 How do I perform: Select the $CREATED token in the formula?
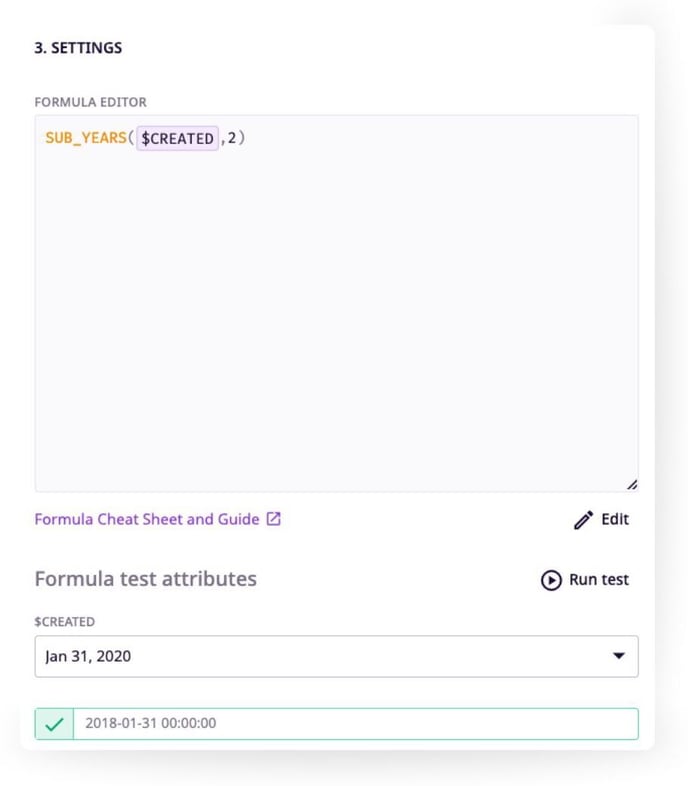(x=177, y=138)
